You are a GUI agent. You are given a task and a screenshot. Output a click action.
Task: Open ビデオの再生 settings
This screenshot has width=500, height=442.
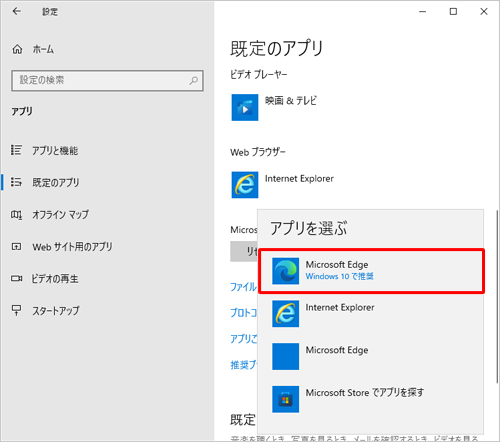tap(55, 279)
